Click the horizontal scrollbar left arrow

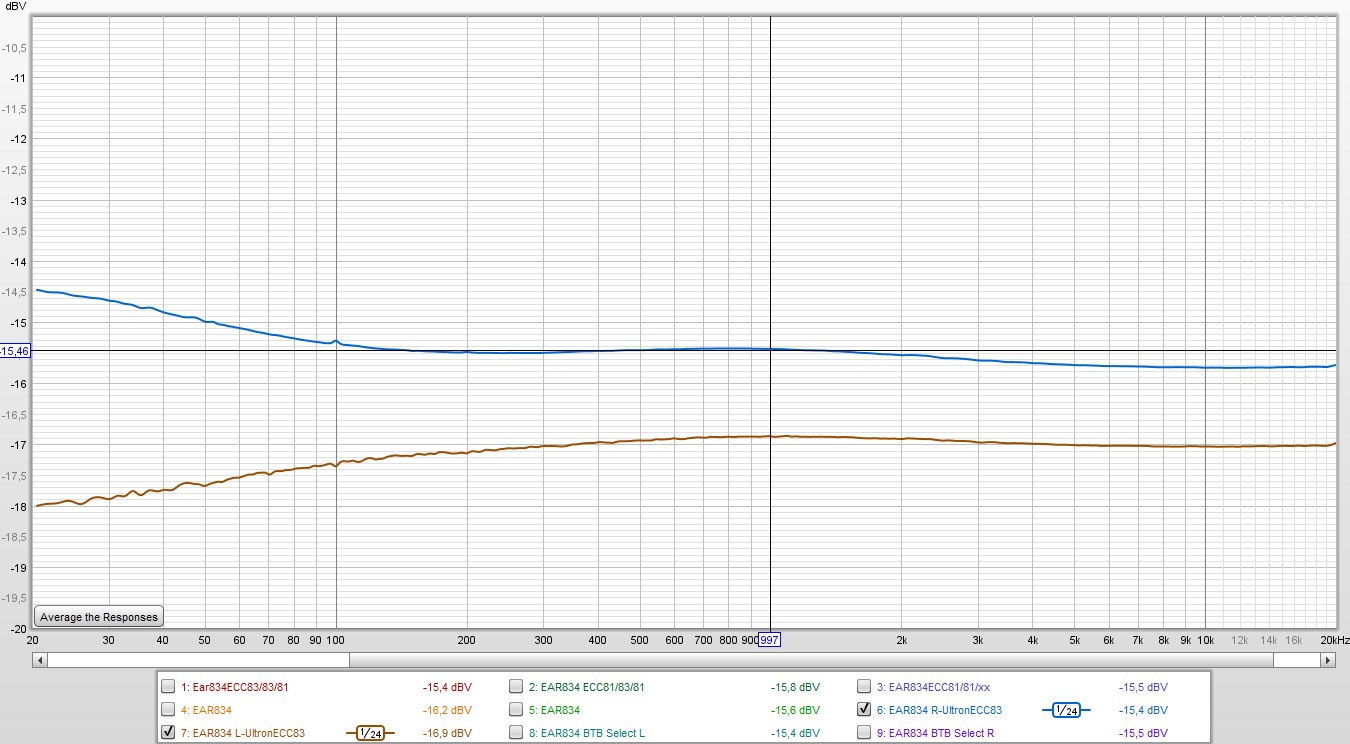pyautogui.click(x=40, y=660)
